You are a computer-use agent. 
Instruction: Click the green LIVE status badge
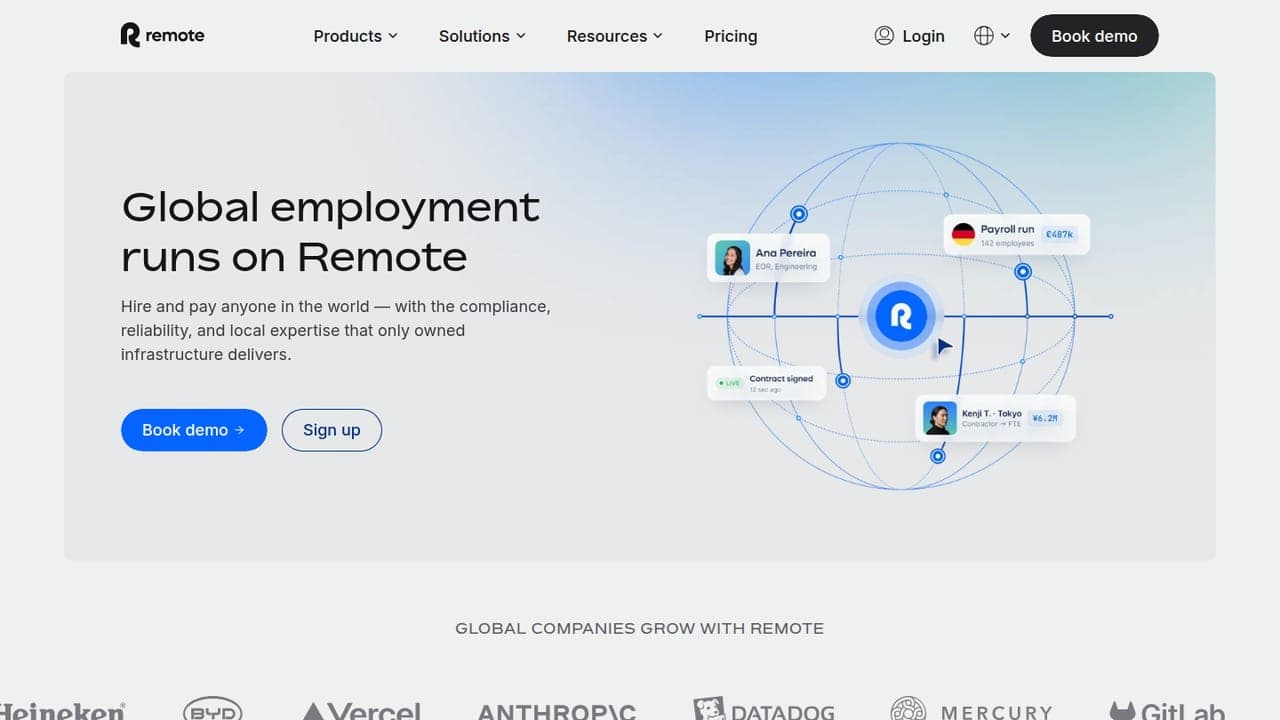click(729, 383)
